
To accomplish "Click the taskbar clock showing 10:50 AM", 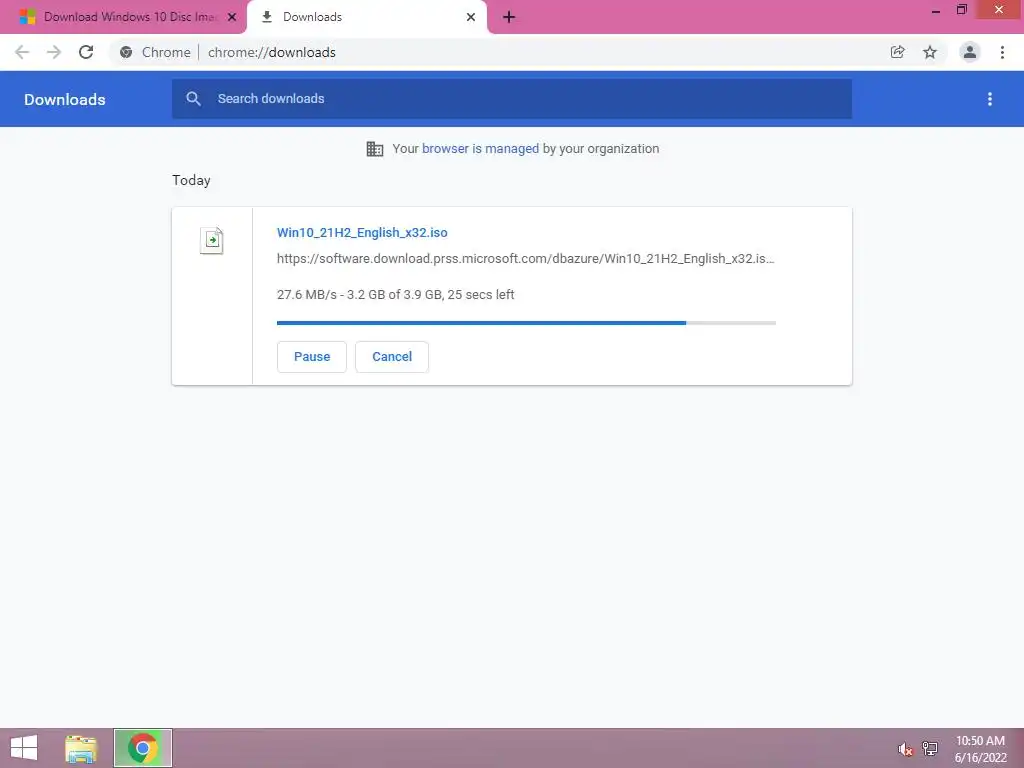I will pos(980,748).
